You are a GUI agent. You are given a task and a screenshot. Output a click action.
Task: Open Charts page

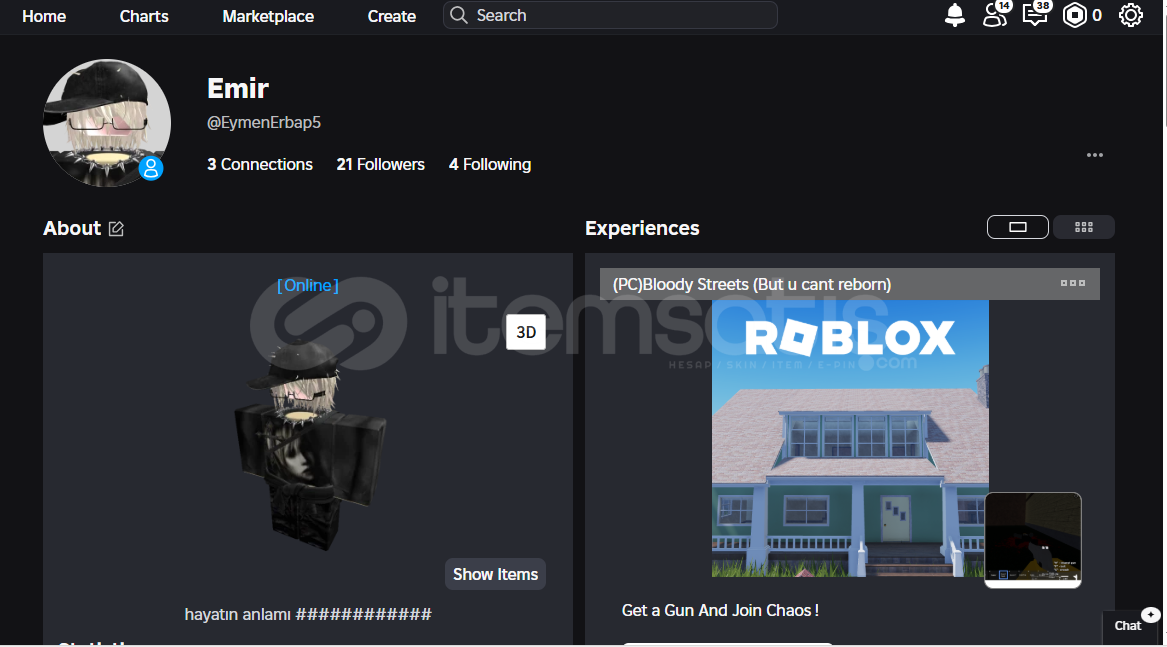coord(144,16)
